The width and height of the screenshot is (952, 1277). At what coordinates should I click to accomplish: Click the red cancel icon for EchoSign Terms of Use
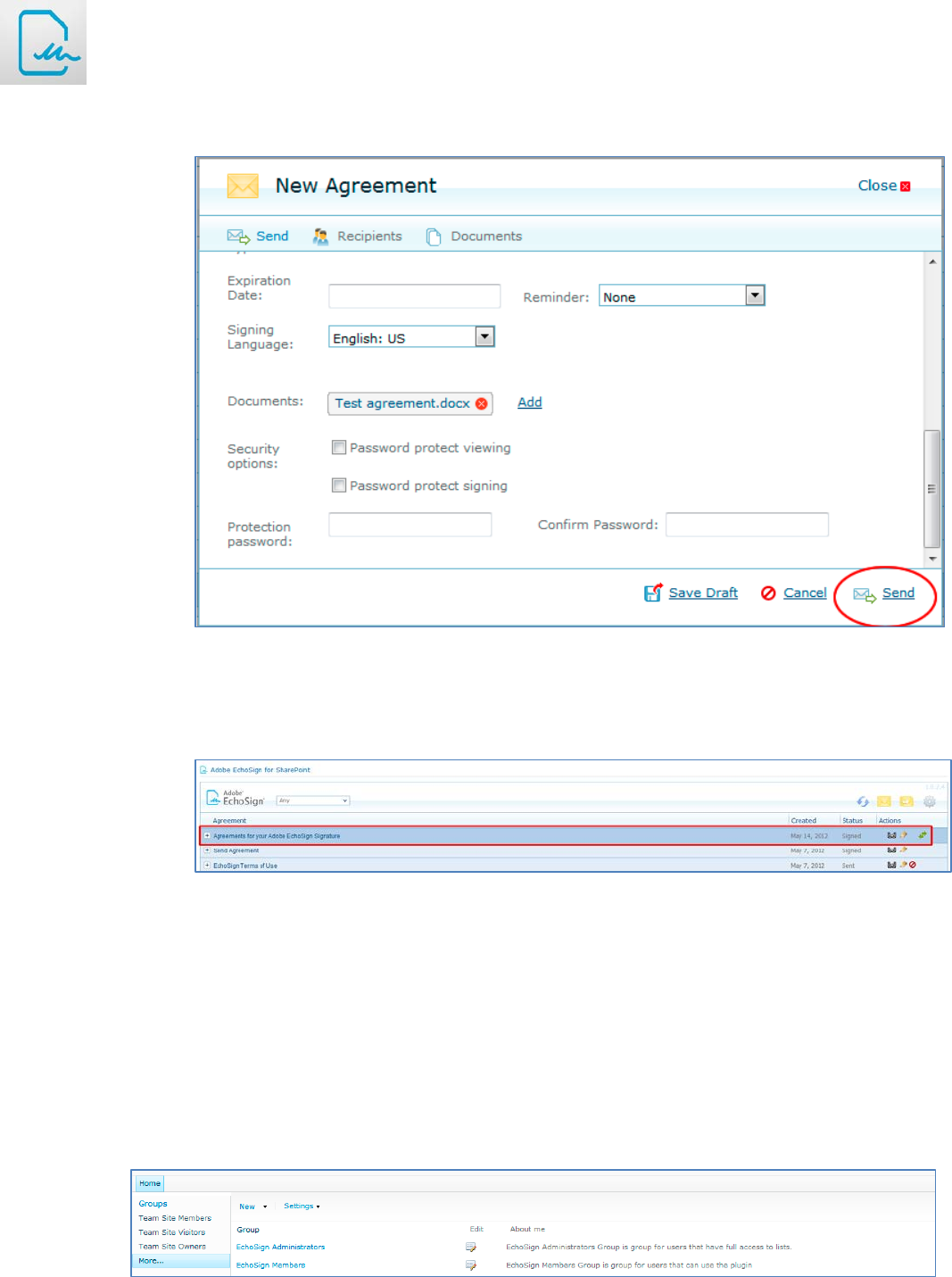(x=913, y=865)
